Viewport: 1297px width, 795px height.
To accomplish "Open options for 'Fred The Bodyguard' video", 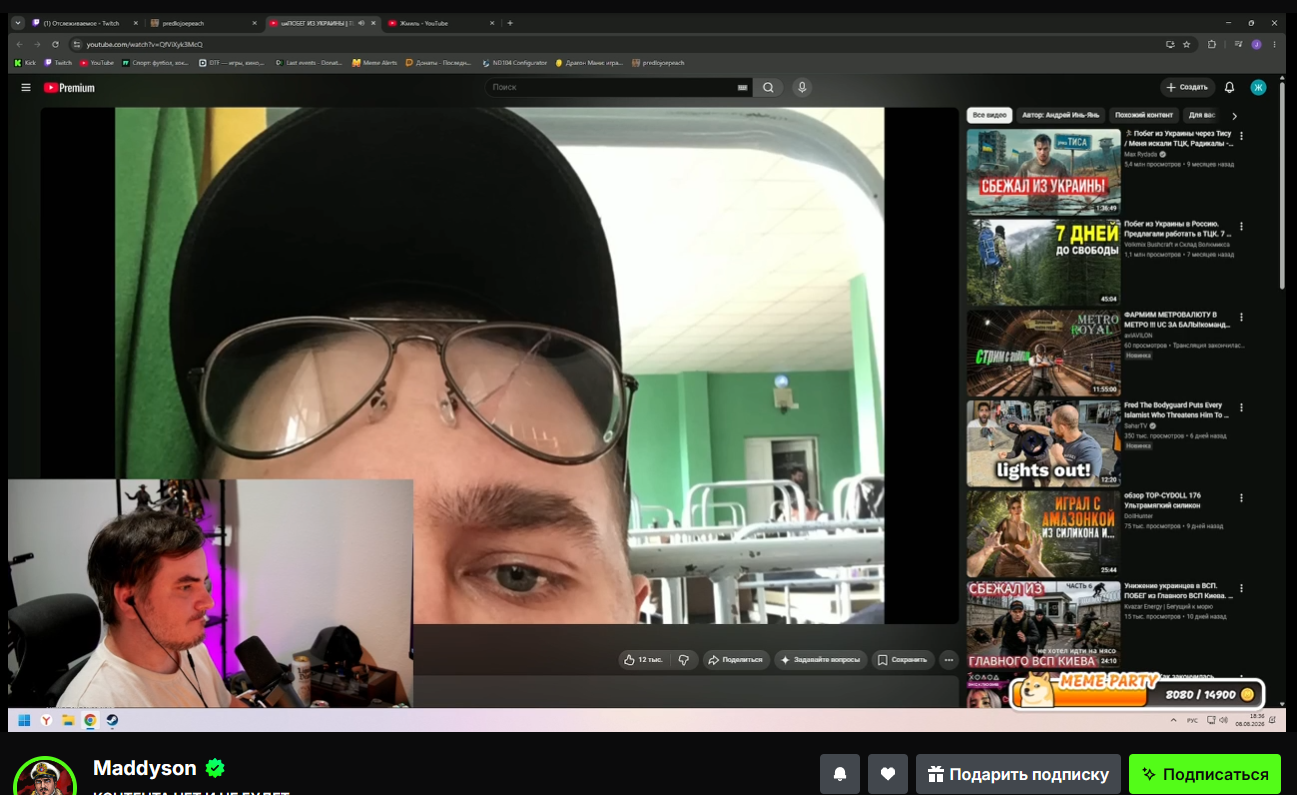I will point(1241,408).
